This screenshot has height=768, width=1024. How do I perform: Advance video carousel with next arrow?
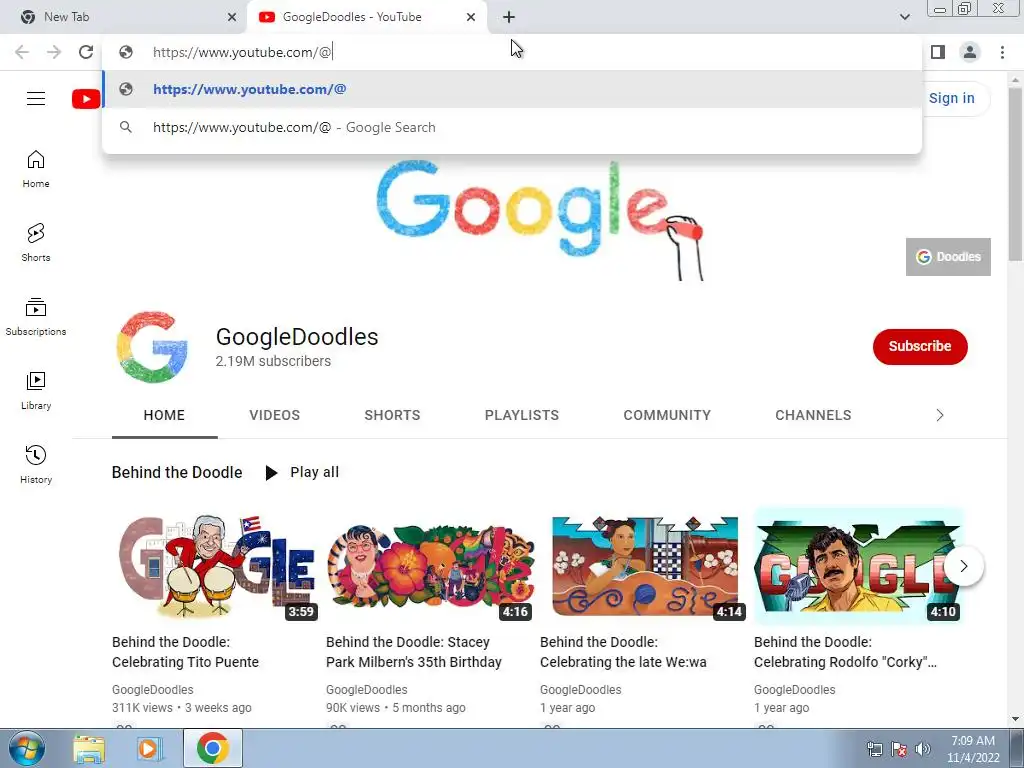964,566
